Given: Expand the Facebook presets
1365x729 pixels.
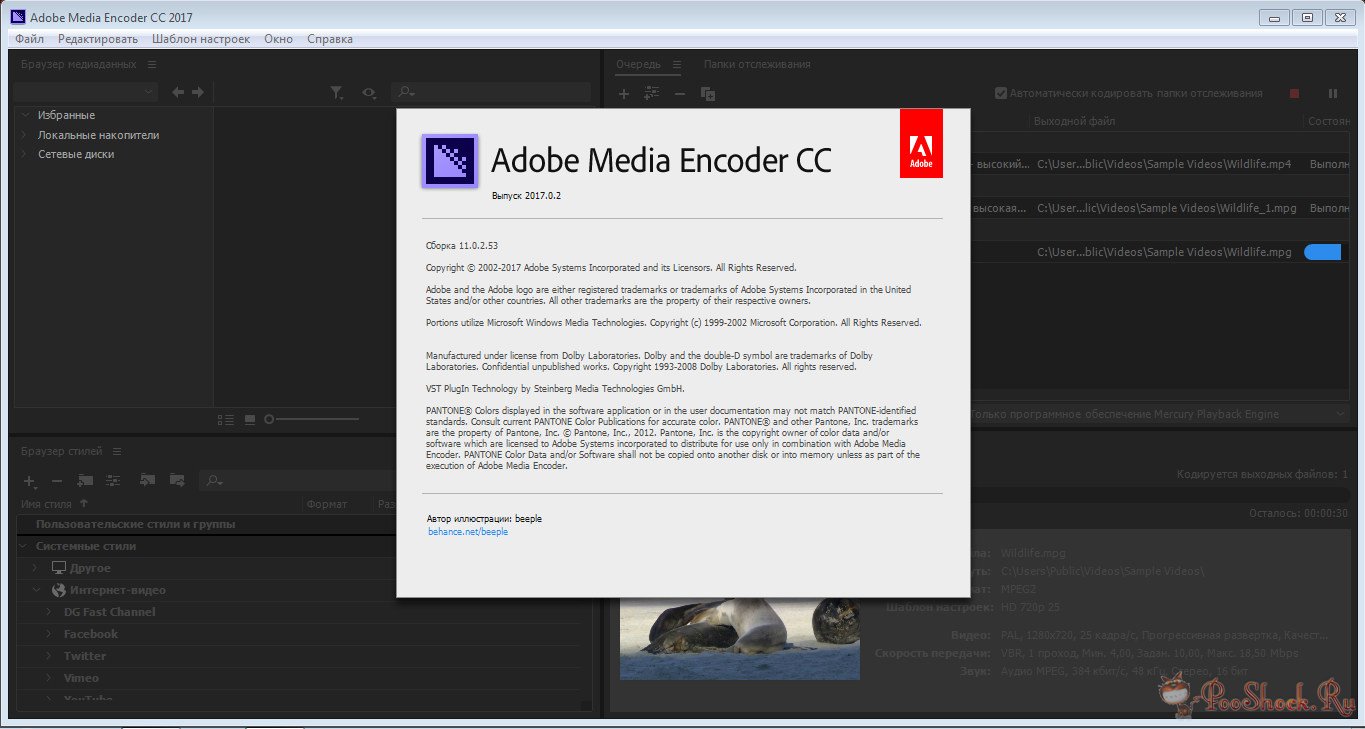Looking at the screenshot, I should tap(49, 634).
